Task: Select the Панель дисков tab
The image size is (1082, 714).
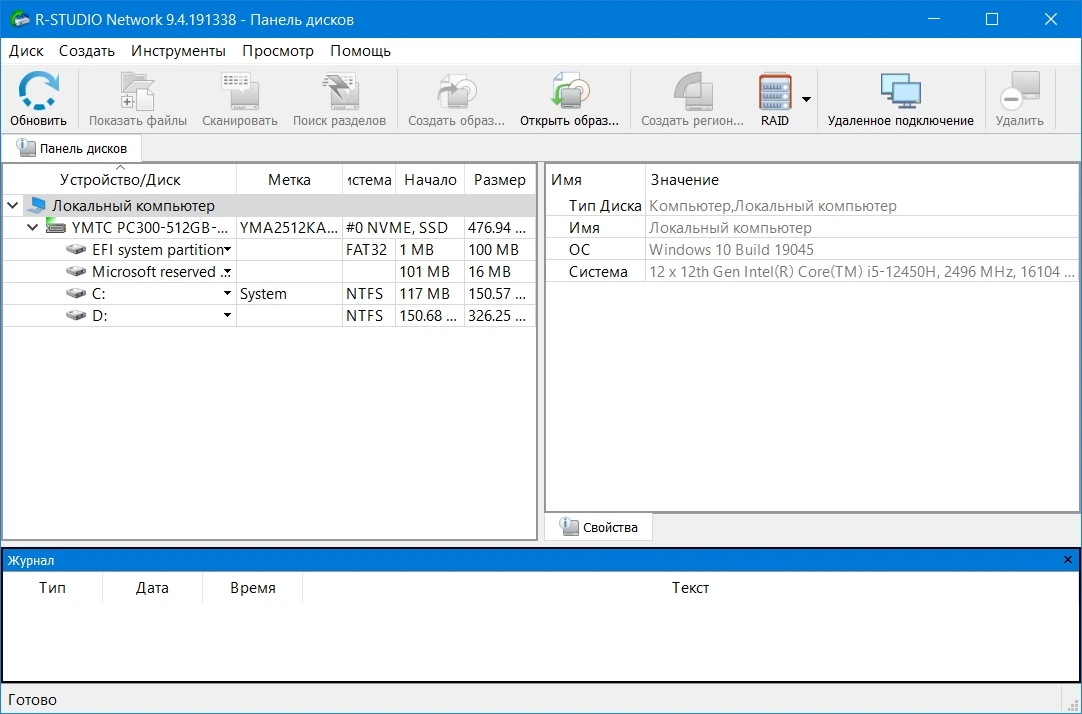Action: coord(72,148)
